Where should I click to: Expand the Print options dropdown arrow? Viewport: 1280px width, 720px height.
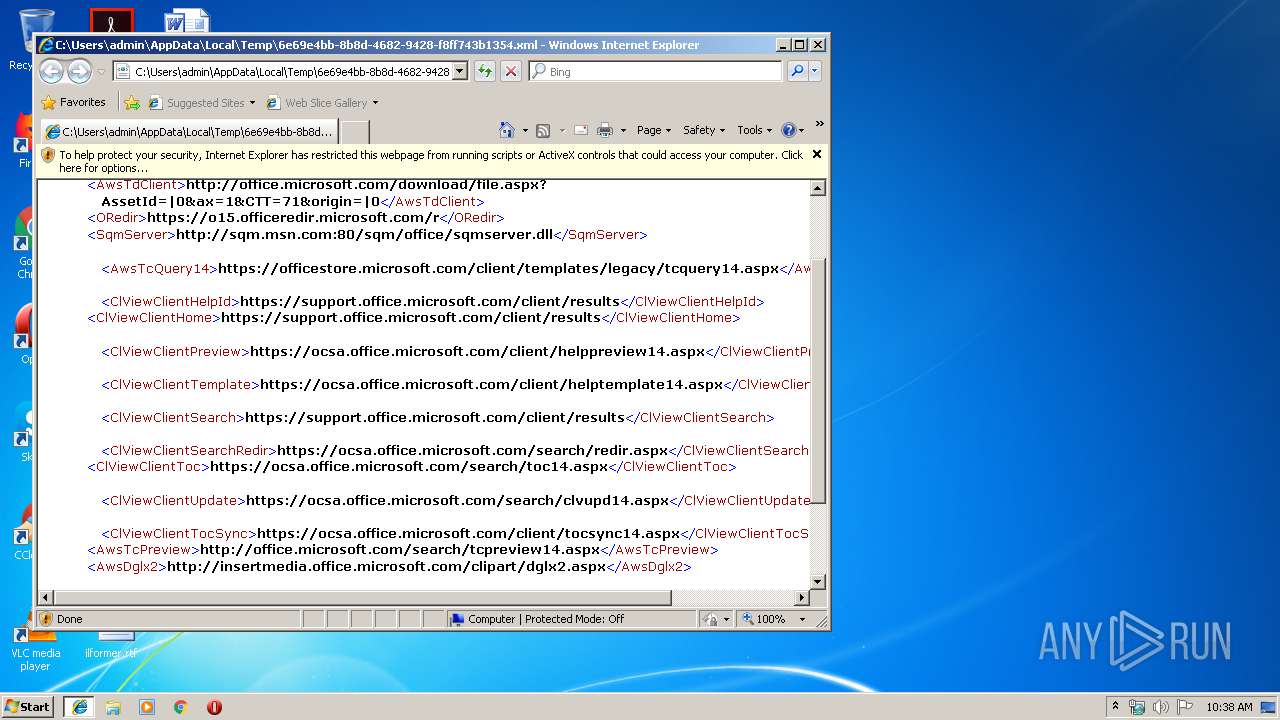[623, 130]
